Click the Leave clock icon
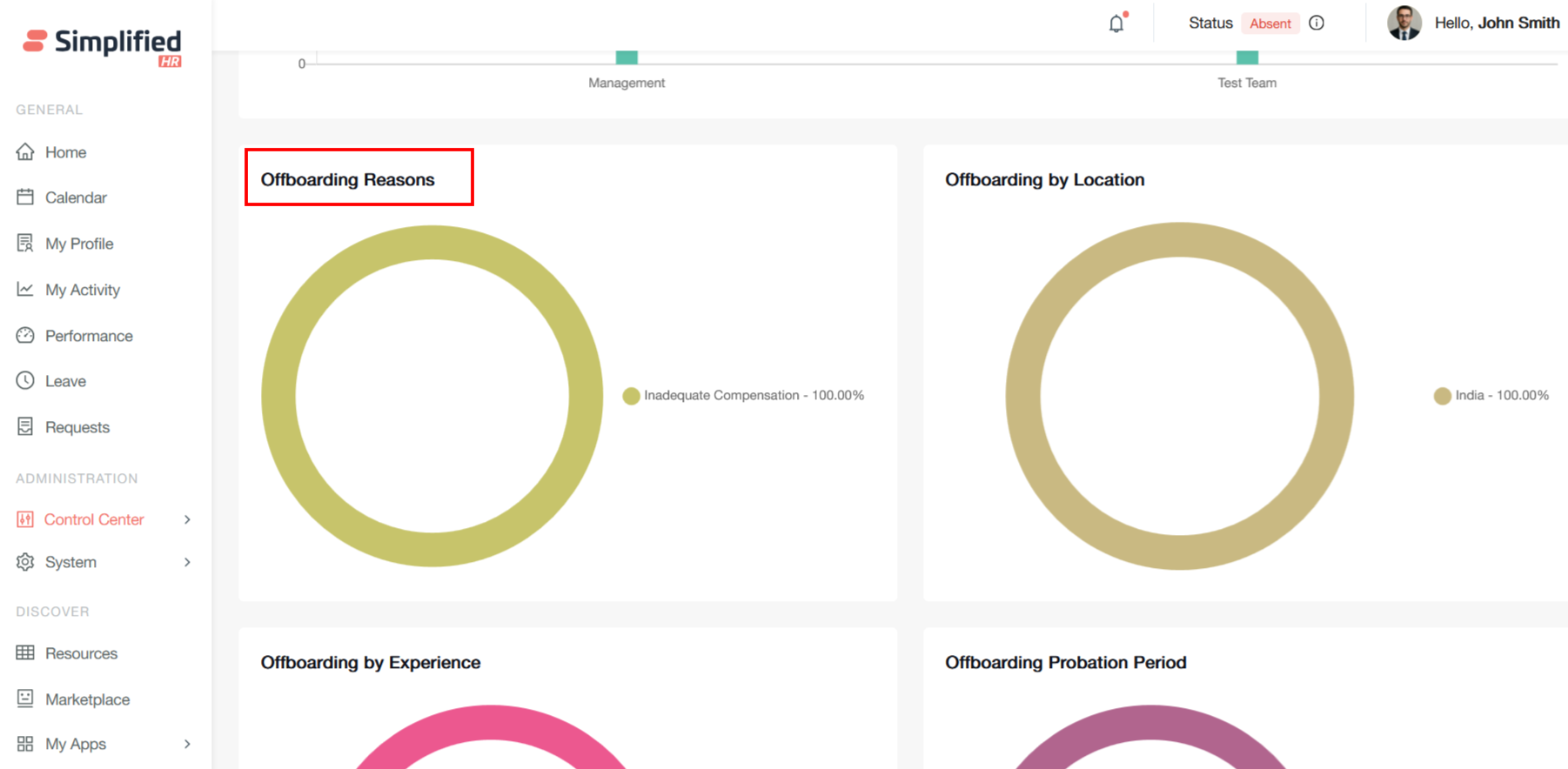1568x769 pixels. tap(25, 381)
